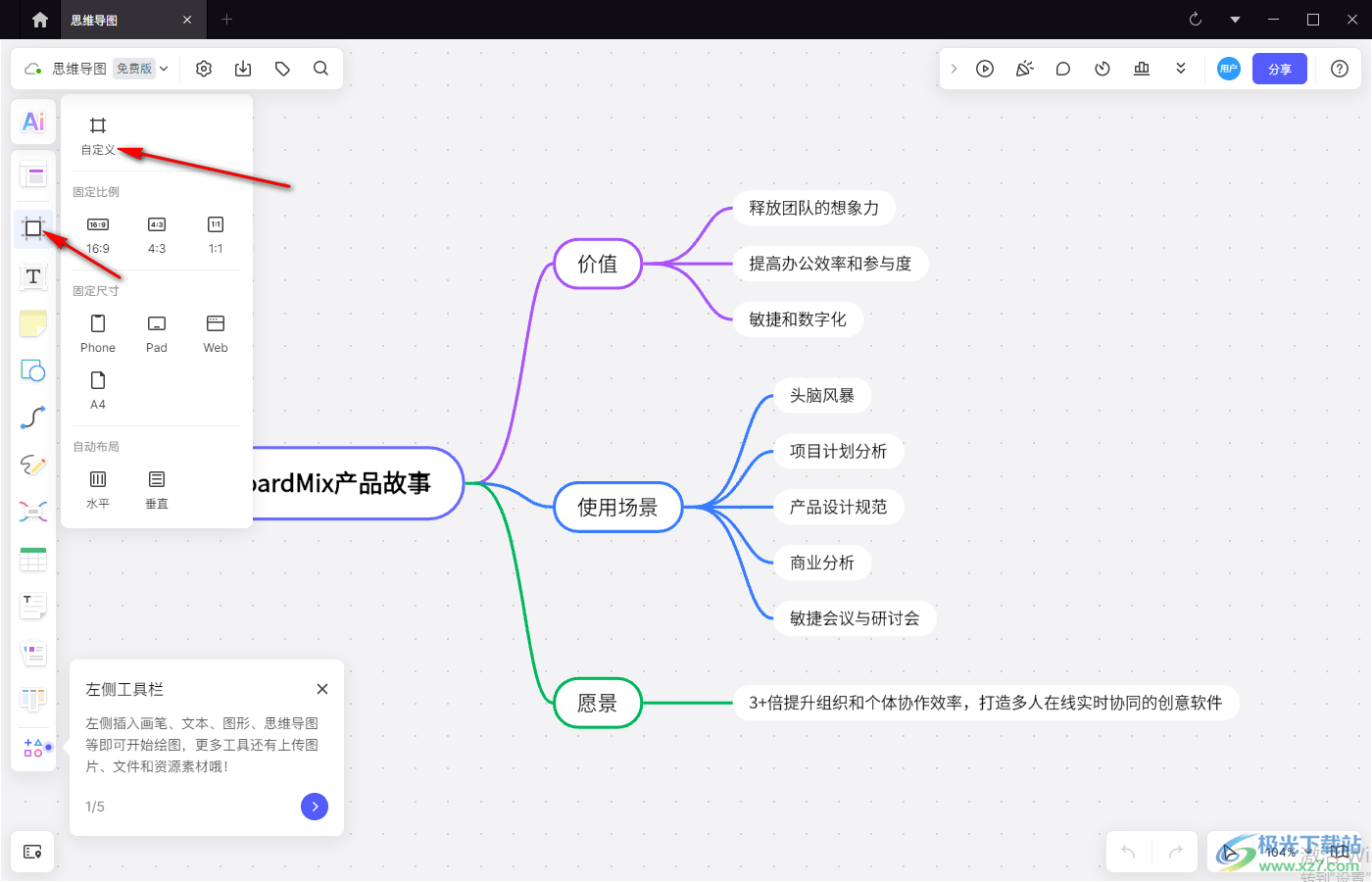The width and height of the screenshot is (1372, 882).
Task: Choose 1:1 fixed ratio frame
Action: pos(216,235)
